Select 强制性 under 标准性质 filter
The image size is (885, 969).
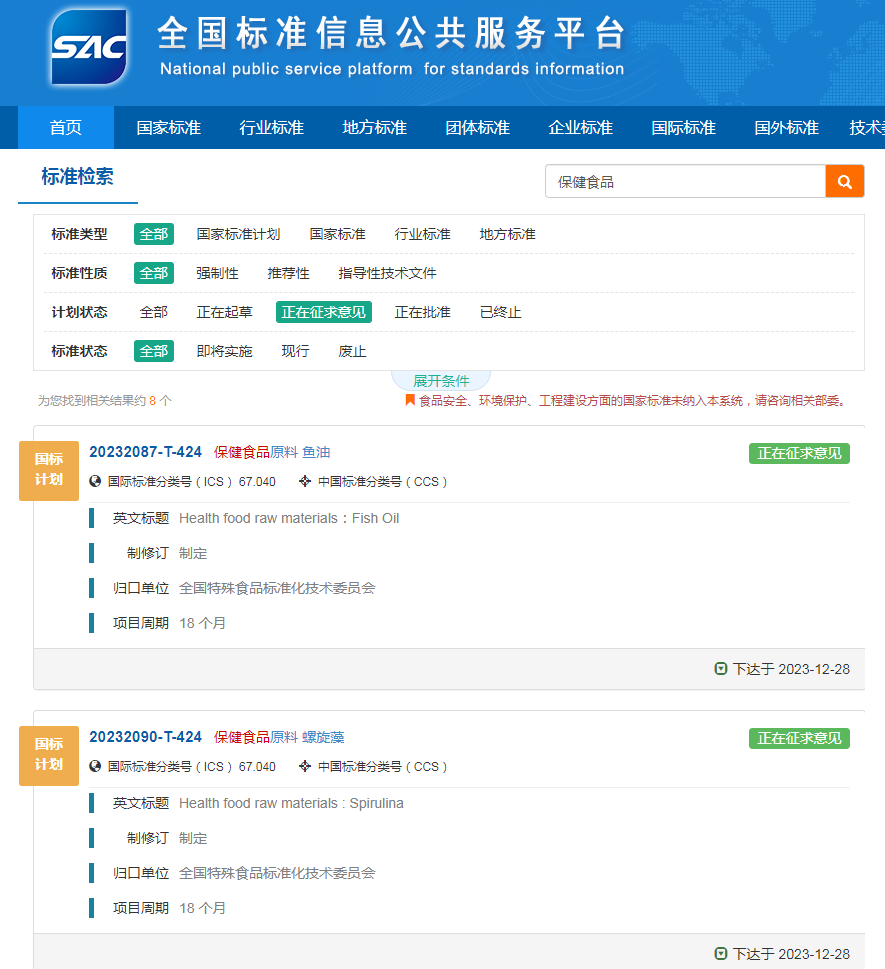pyautogui.click(x=217, y=273)
